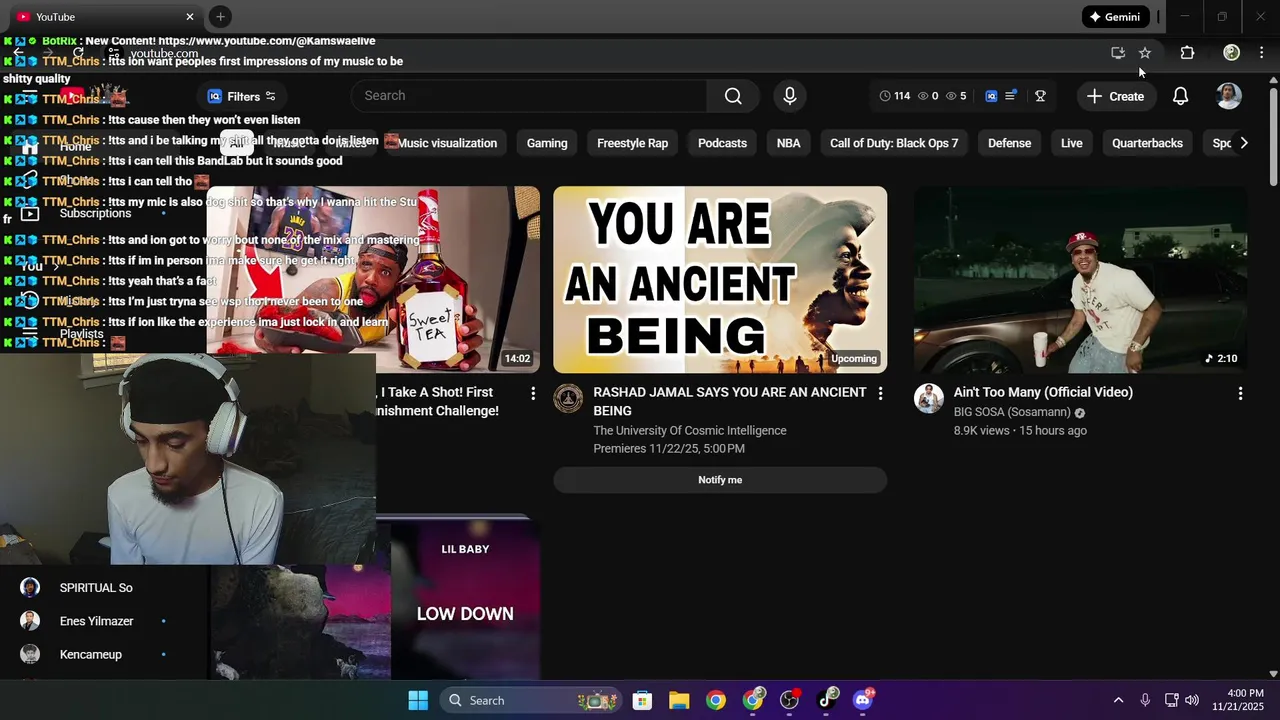Open Microsoft Store from taskbar

642,700
